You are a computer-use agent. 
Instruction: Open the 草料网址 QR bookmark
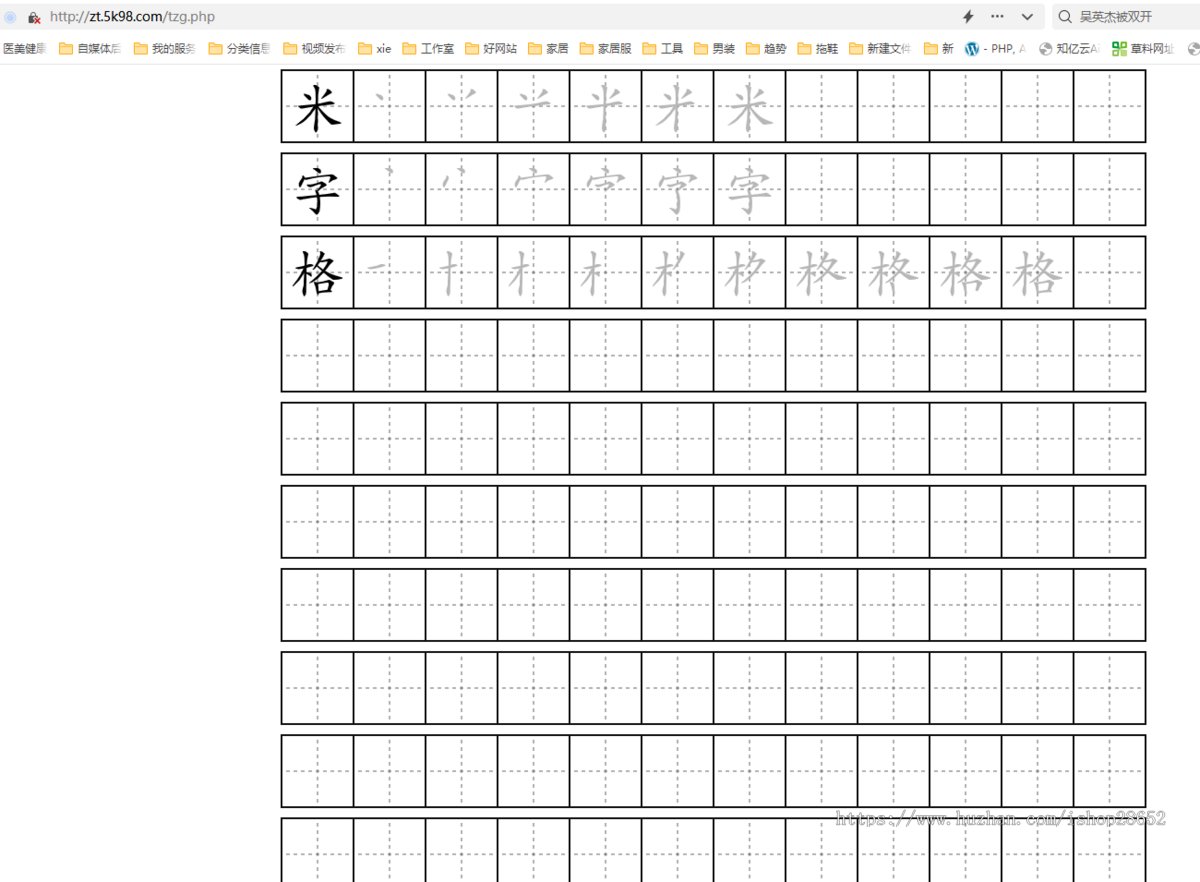click(x=1143, y=48)
